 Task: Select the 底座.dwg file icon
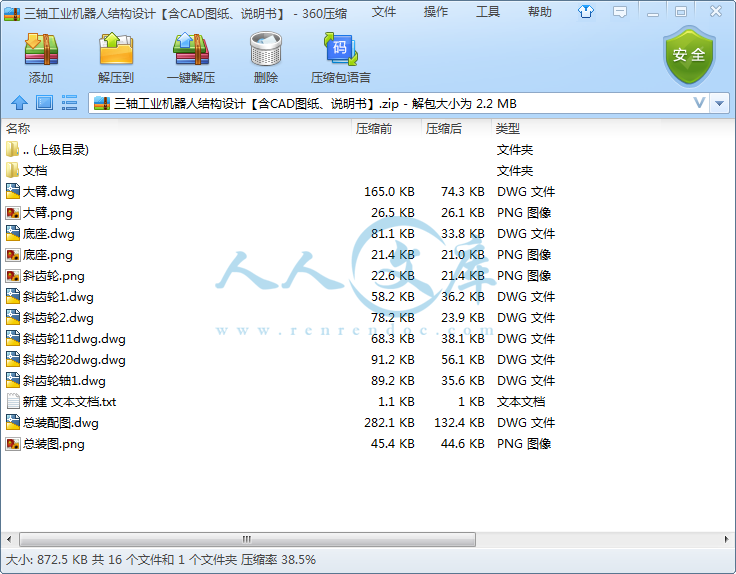coord(13,234)
